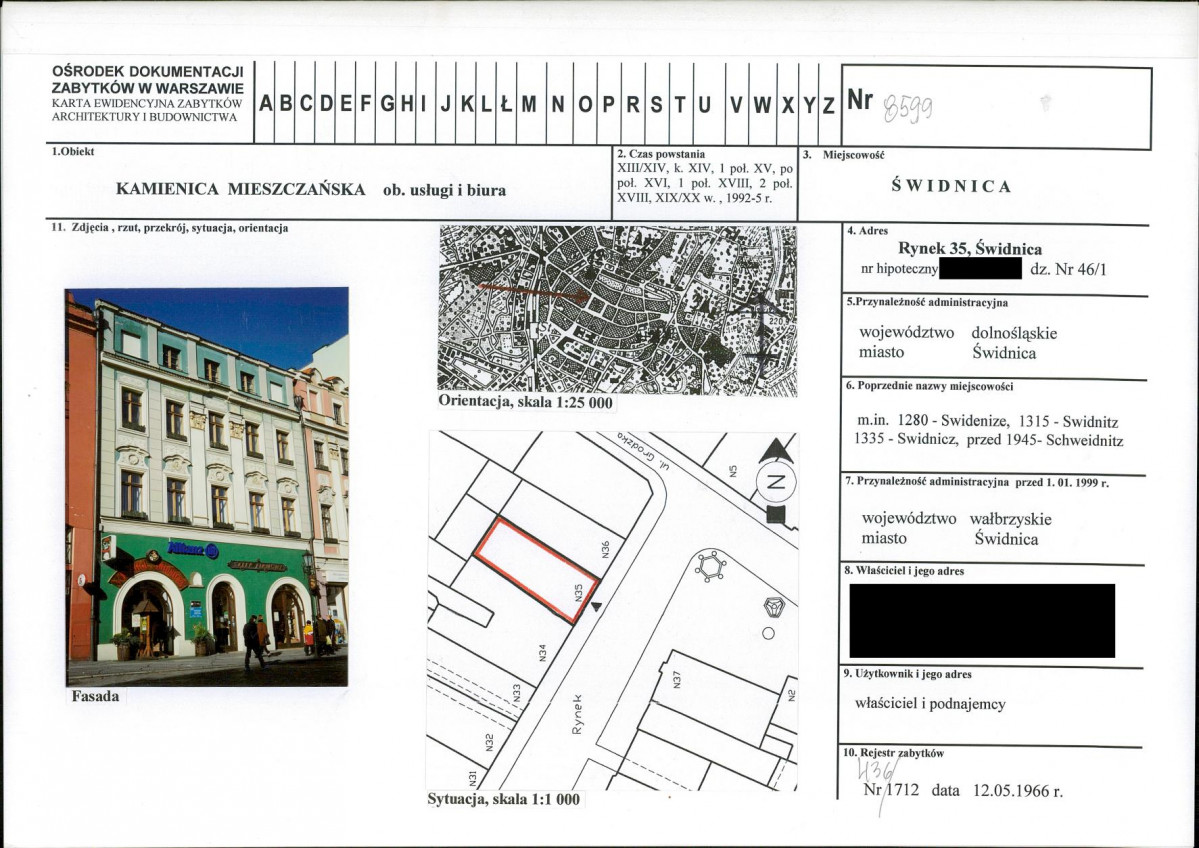The width and height of the screenshot is (1199, 848).
Task: Click the blue Allianz sign on the facade
Action: click(193, 549)
